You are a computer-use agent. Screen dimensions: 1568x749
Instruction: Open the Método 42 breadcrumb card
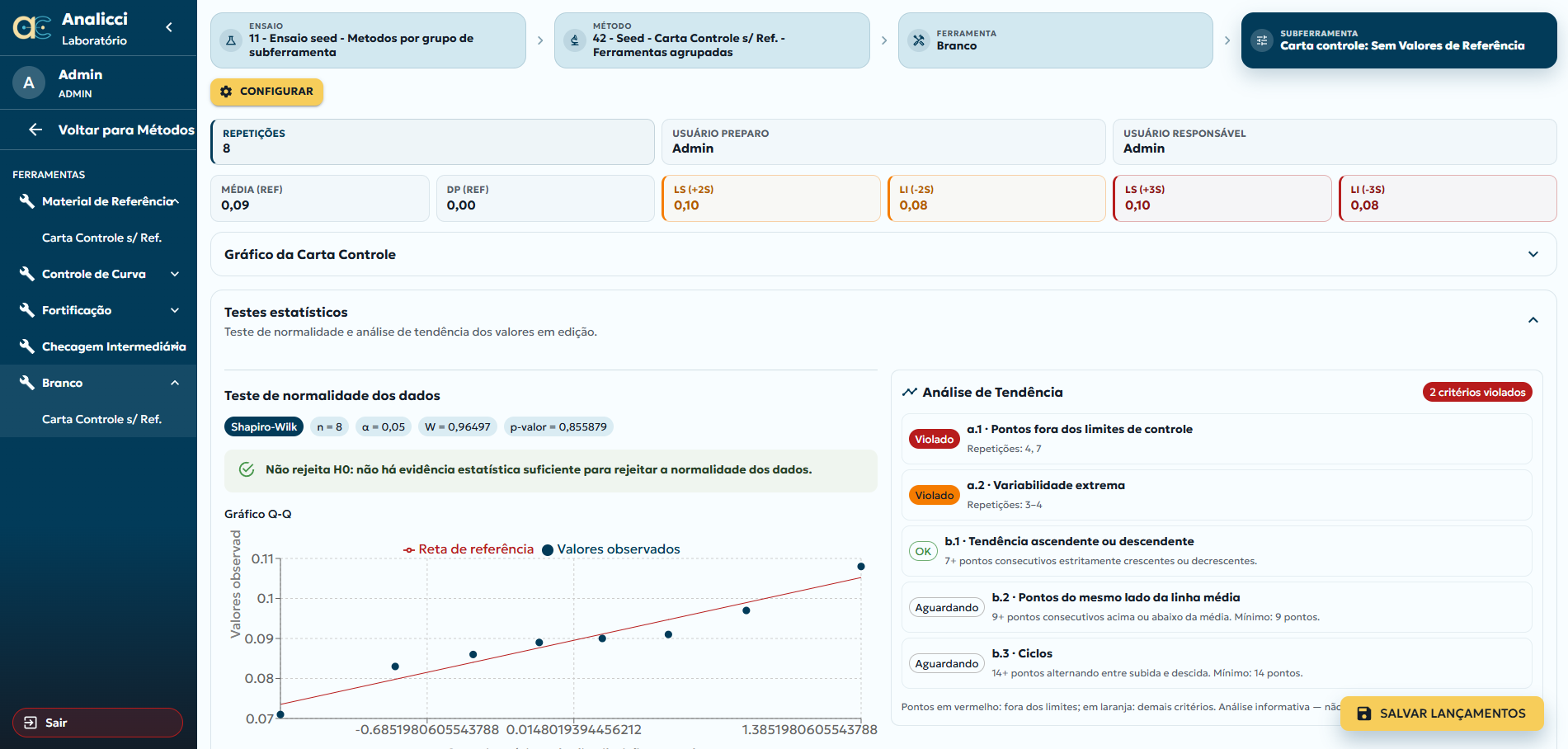point(712,40)
